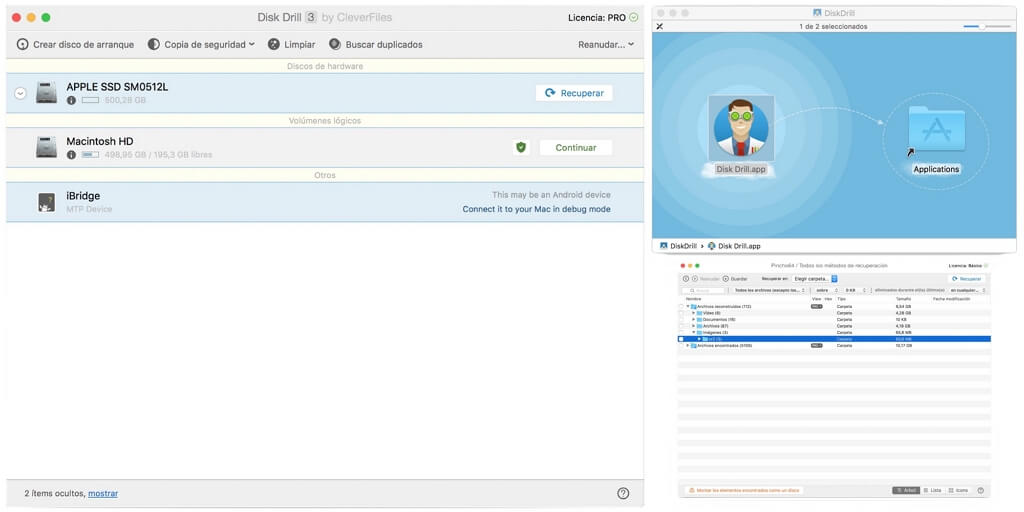This screenshot has height=512, width=1024.
Task: Click the Nombre column header
Action: pos(694,299)
